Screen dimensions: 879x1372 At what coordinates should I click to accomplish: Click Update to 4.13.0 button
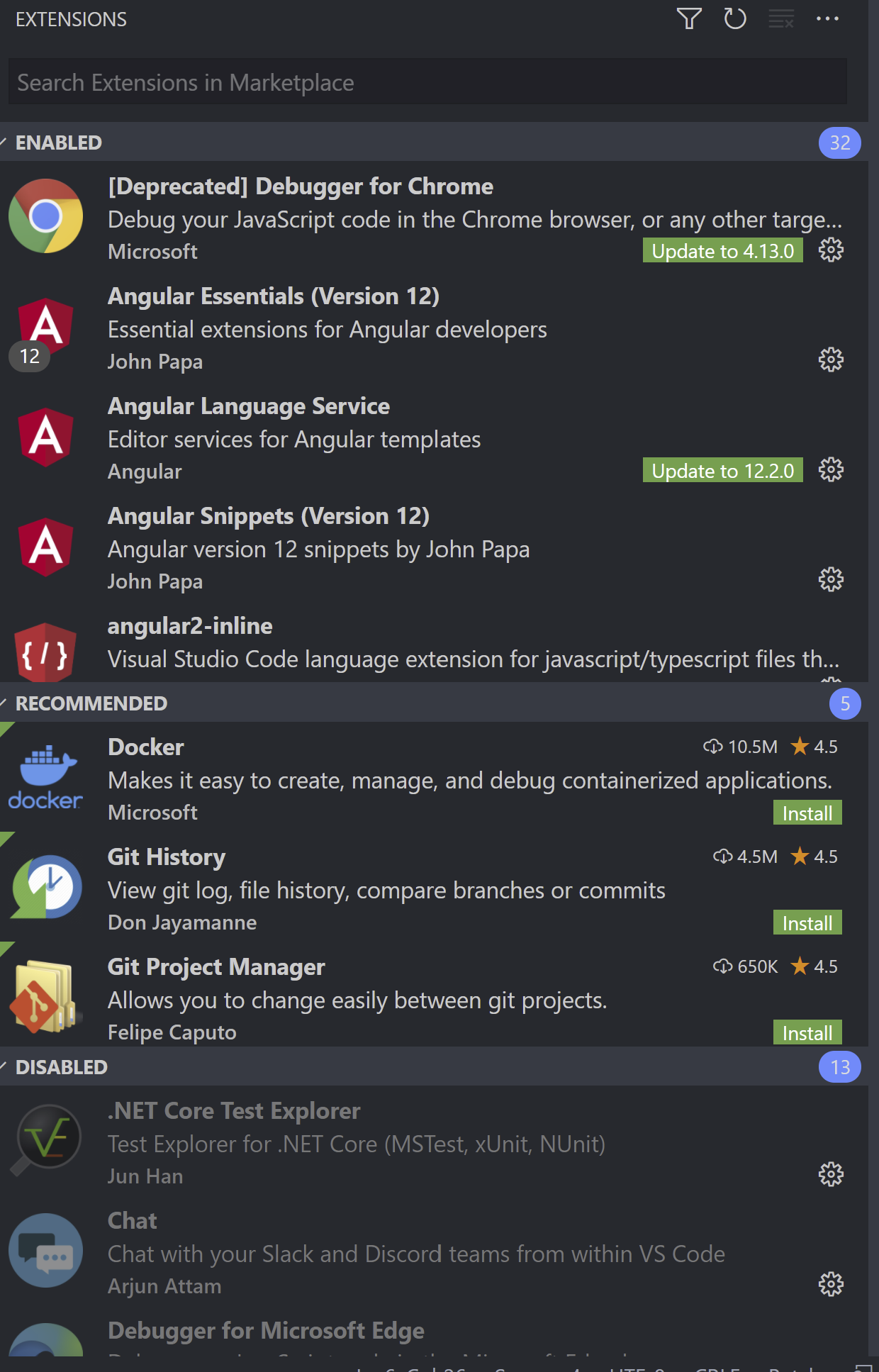coord(722,251)
